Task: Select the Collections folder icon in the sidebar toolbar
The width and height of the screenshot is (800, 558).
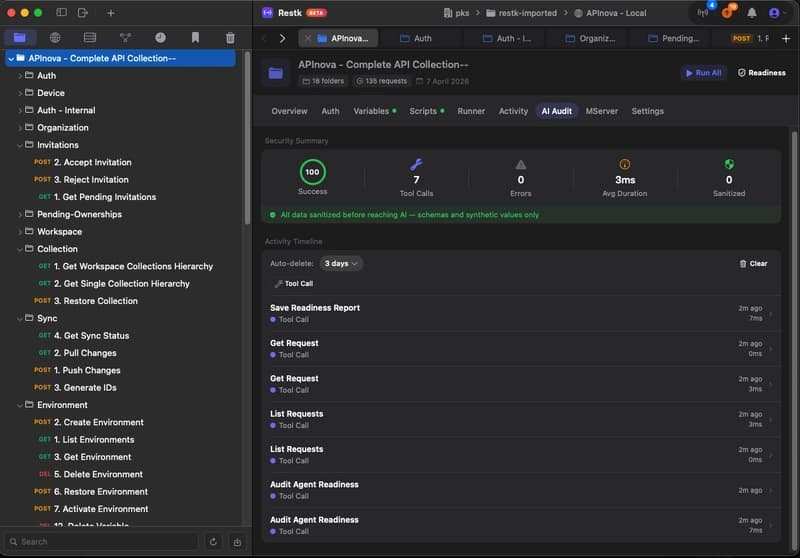Action: pyautogui.click(x=20, y=37)
